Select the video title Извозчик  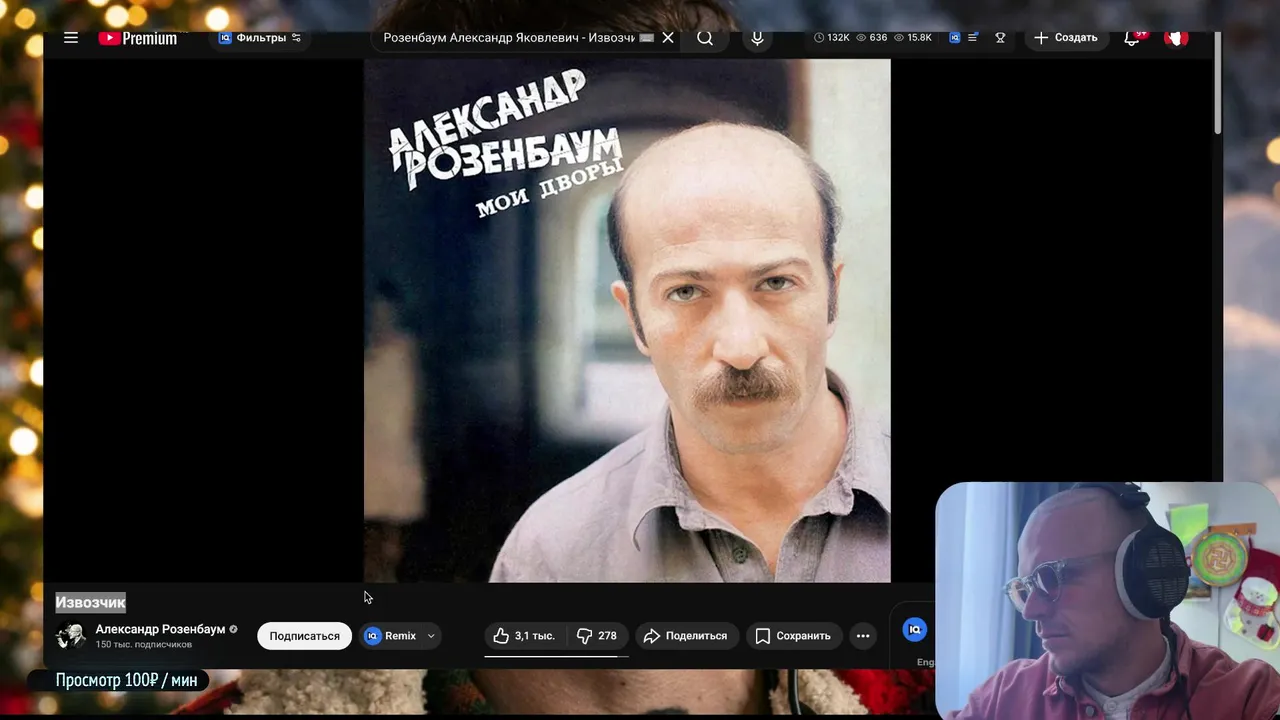coord(90,602)
